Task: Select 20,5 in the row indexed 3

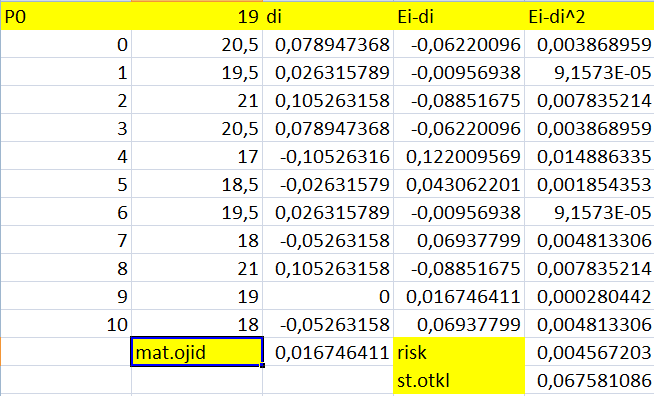Action: tap(197, 129)
